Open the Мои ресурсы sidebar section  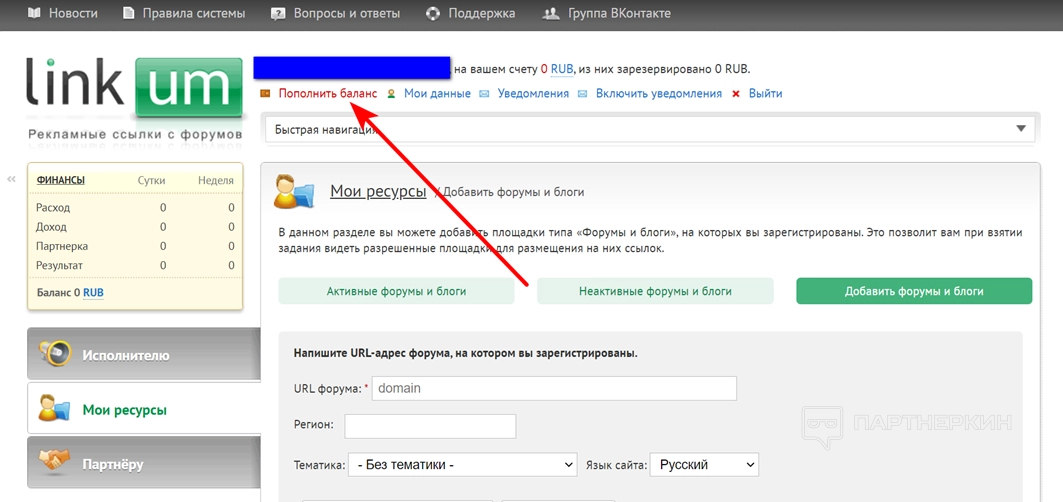(x=144, y=408)
